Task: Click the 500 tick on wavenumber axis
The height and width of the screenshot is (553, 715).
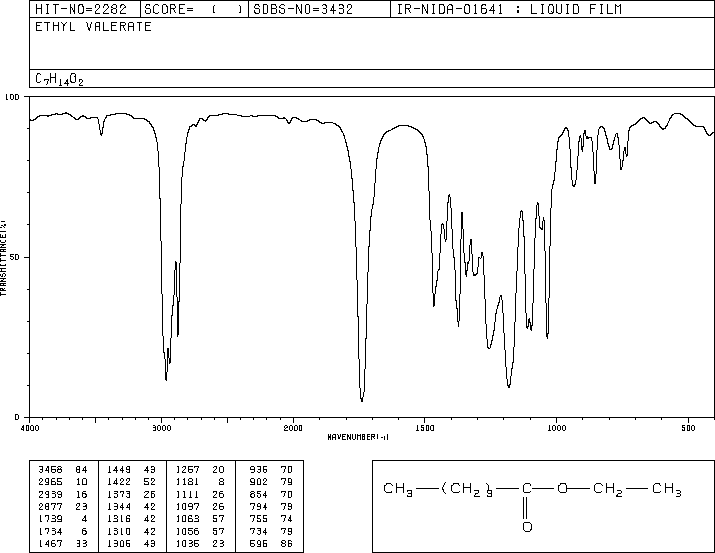Action: coord(688,427)
